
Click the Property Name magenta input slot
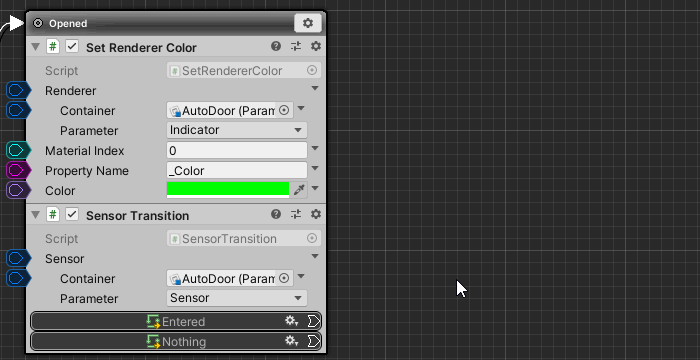(x=18, y=170)
